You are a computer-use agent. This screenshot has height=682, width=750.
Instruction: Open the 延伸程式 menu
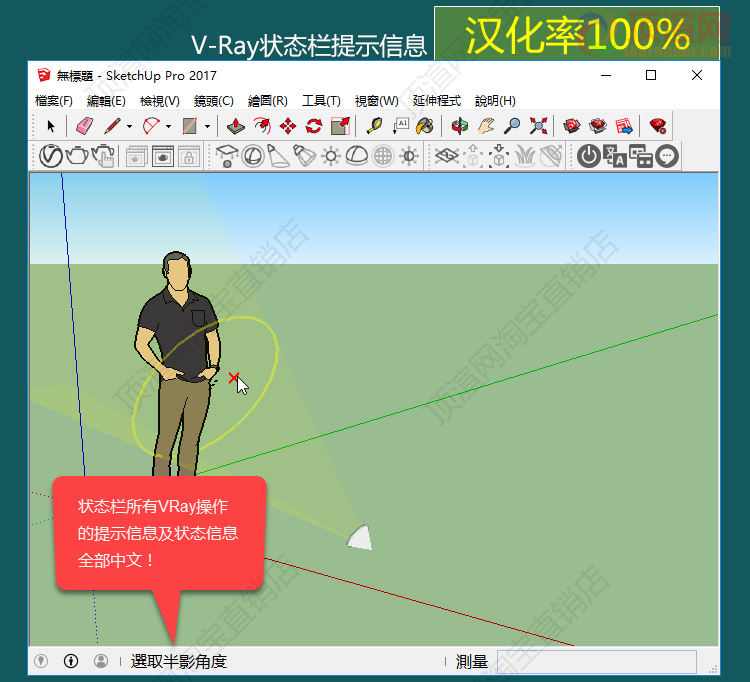click(437, 101)
